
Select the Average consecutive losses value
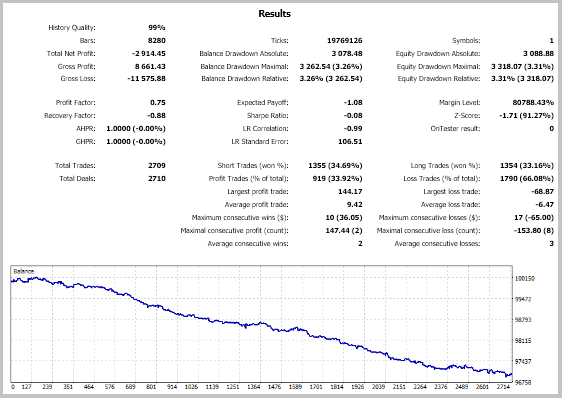point(551,244)
